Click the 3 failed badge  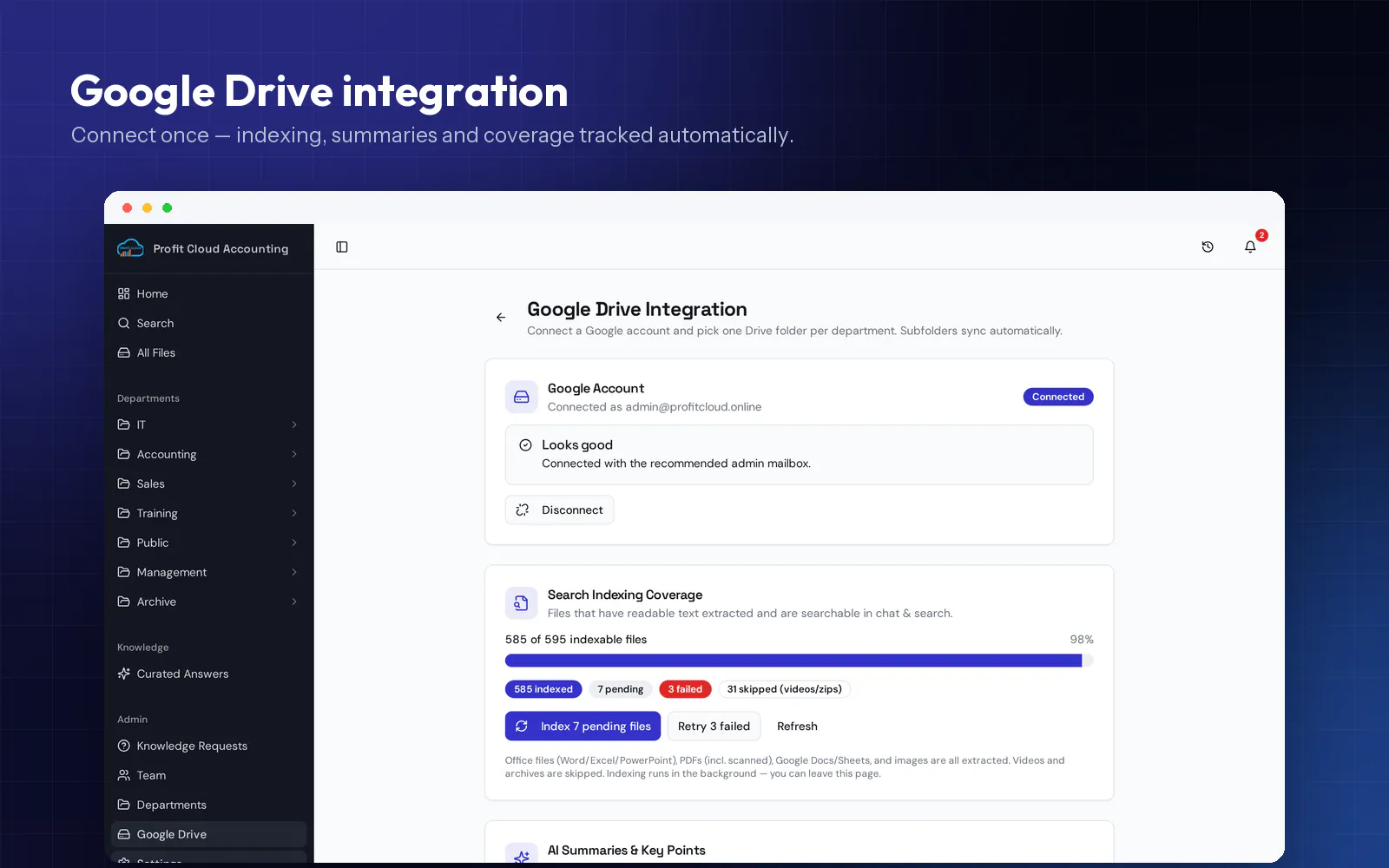[x=685, y=689]
